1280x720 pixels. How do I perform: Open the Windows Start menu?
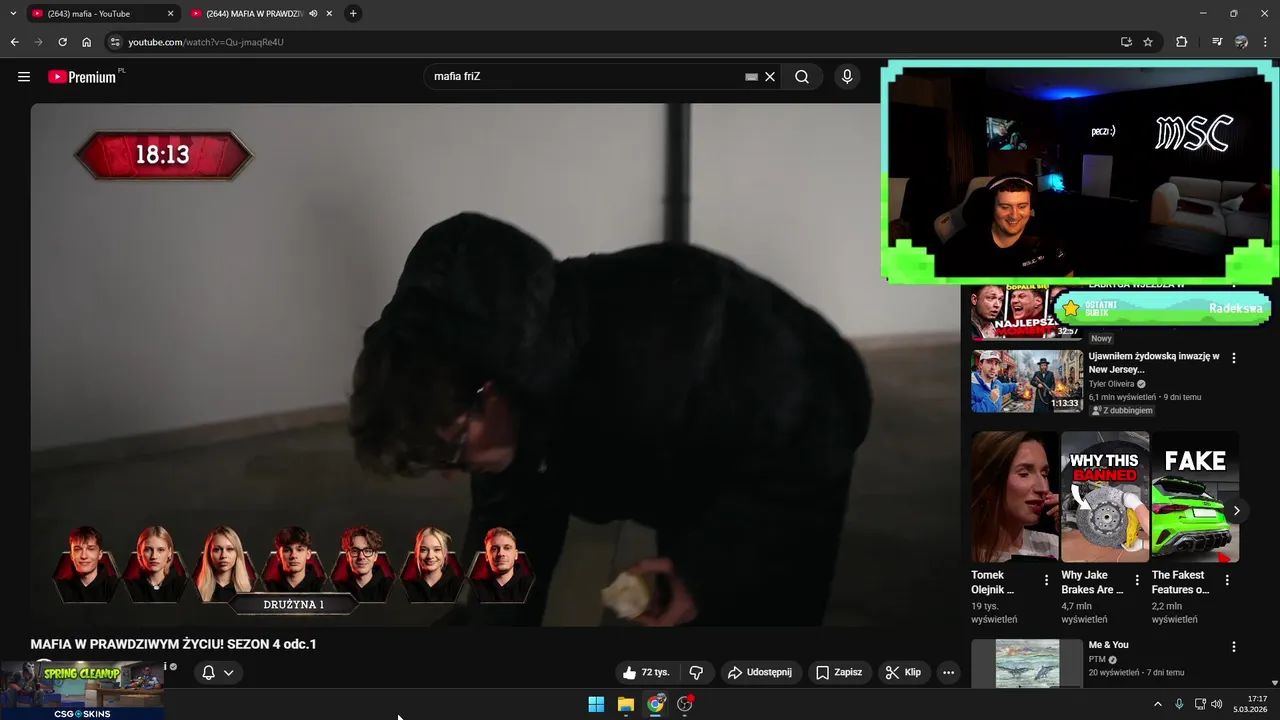pos(596,704)
